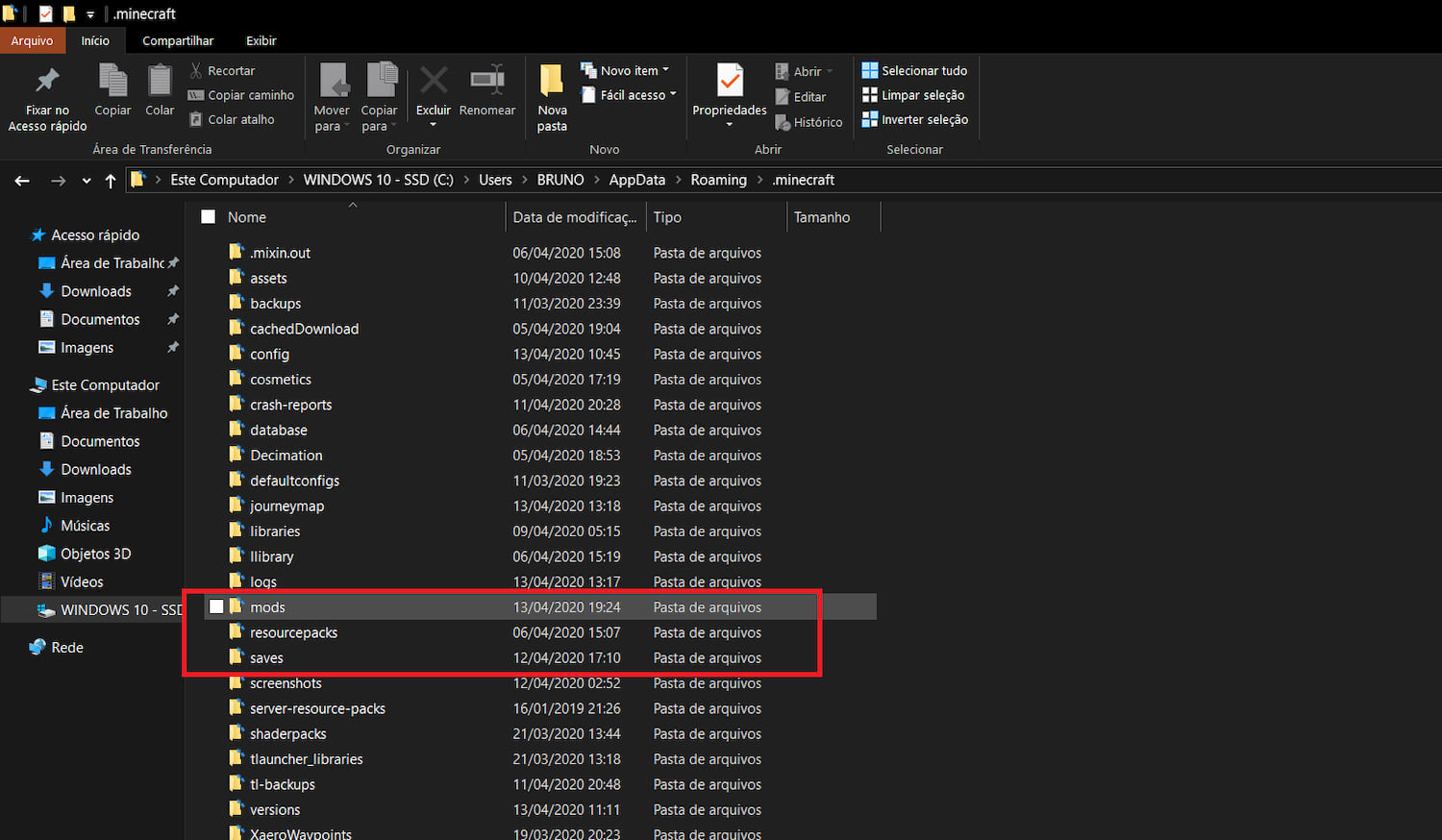Click Colar atalho in ribbon
The height and width of the screenshot is (840, 1442).
(x=232, y=119)
